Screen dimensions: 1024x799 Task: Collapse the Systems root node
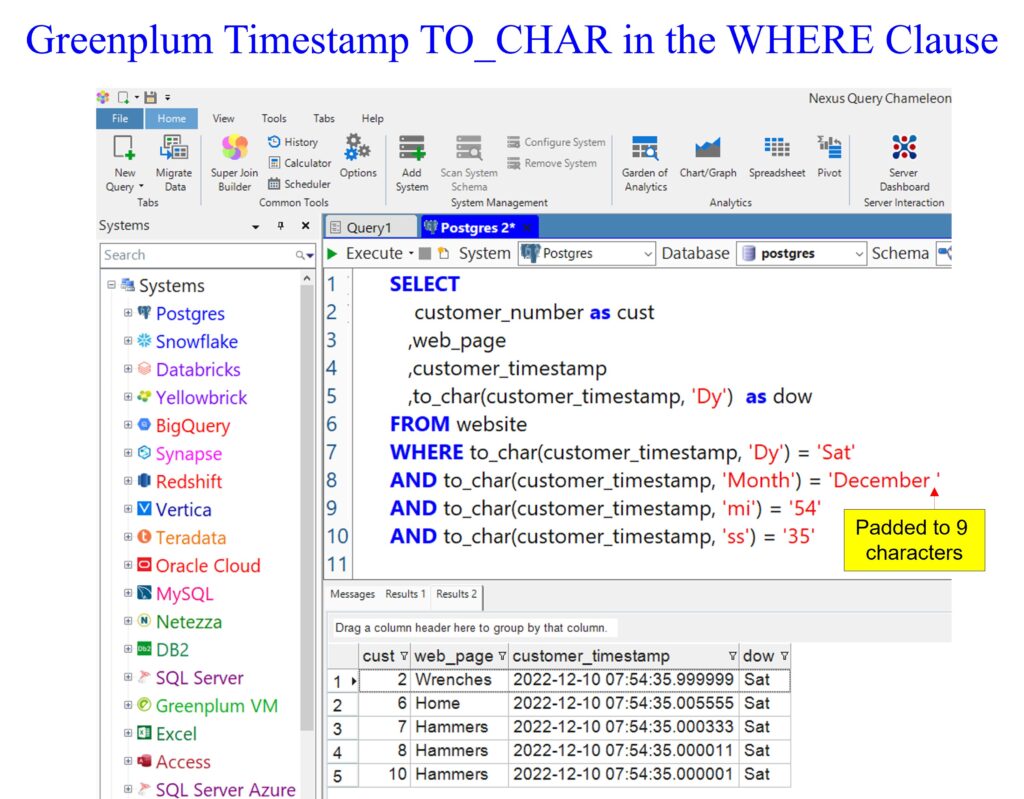coord(111,285)
